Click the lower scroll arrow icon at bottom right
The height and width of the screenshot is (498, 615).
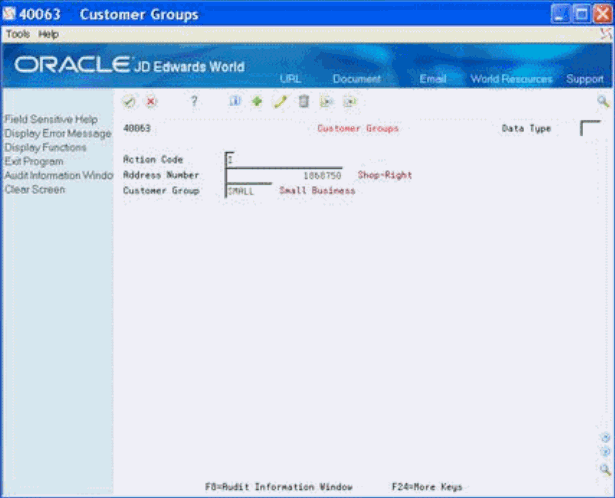tap(605, 452)
